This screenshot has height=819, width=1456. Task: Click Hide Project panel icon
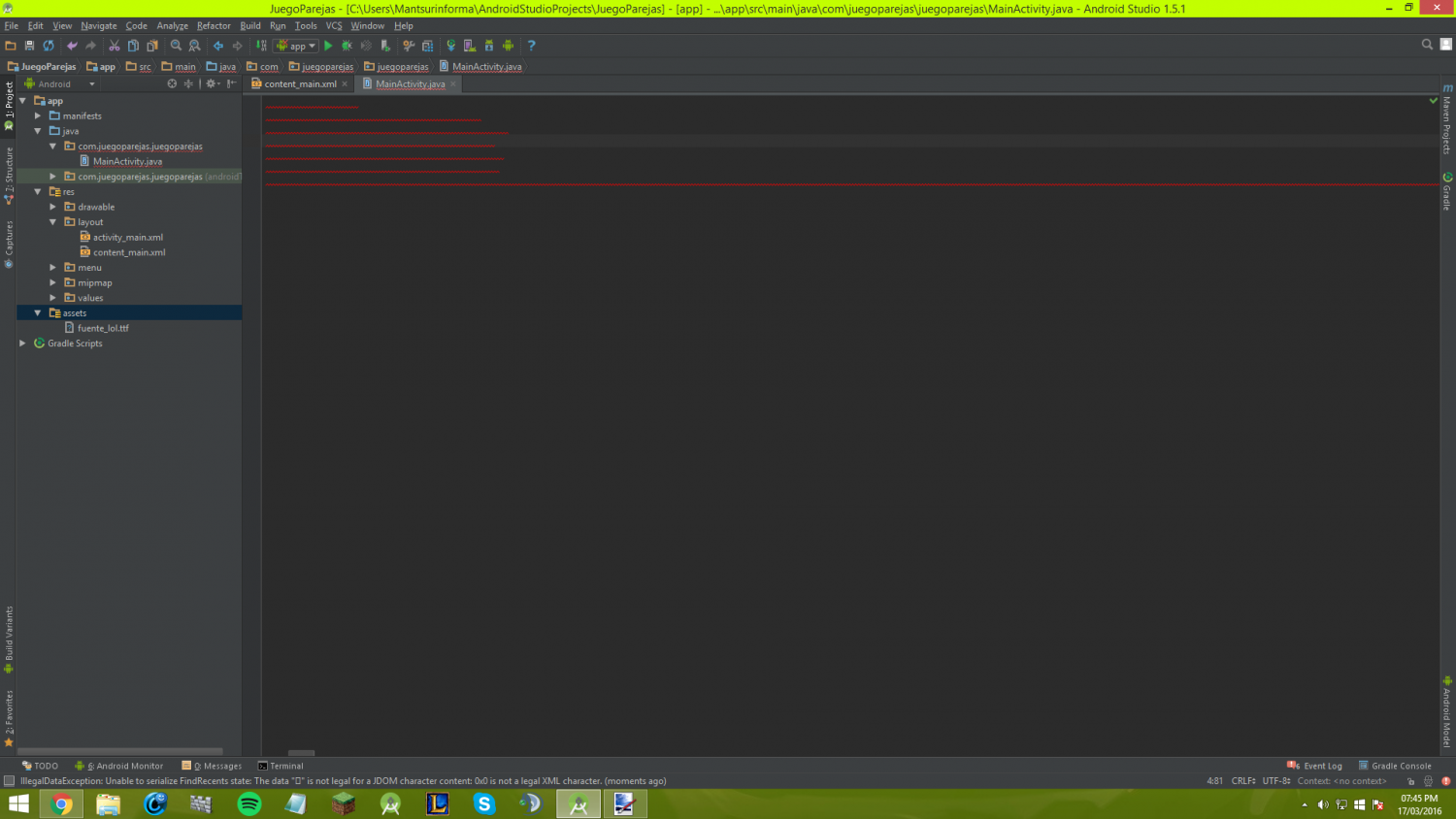[231, 83]
